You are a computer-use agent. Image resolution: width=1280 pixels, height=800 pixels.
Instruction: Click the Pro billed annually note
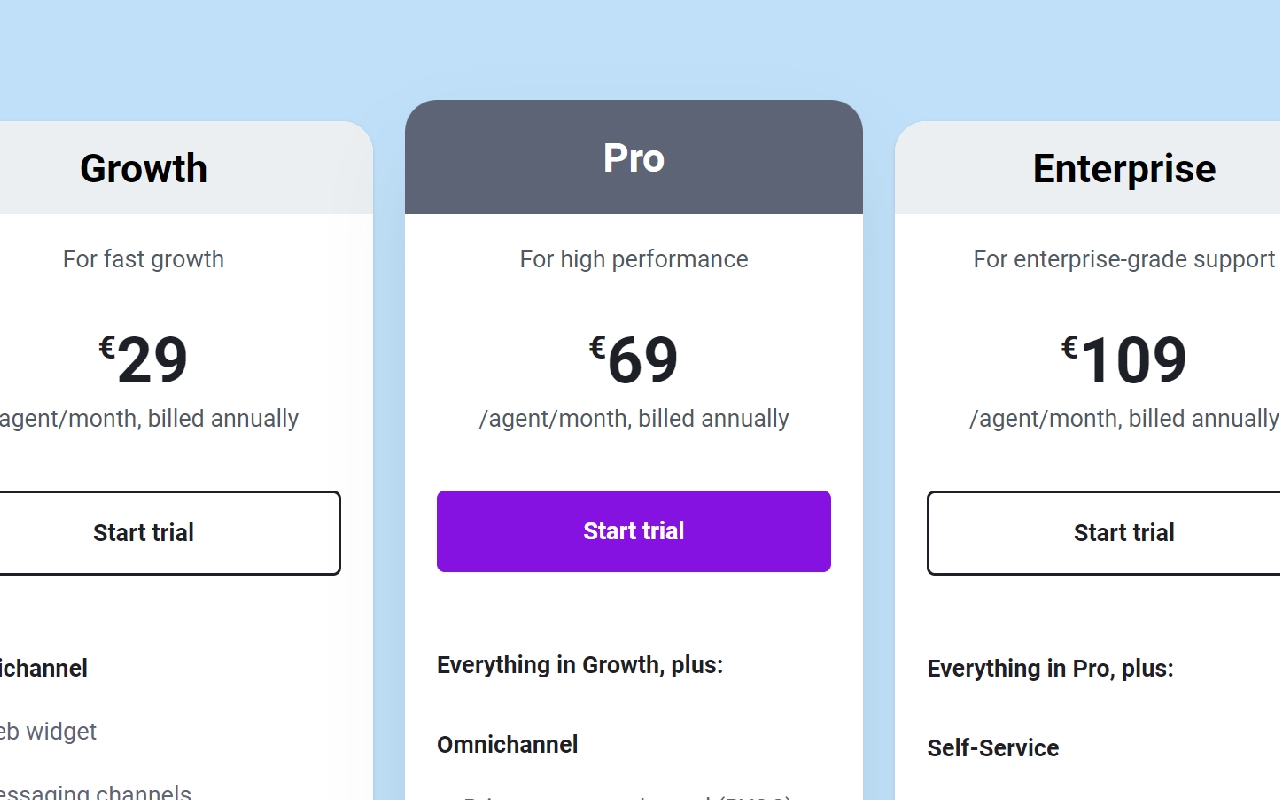pos(634,418)
